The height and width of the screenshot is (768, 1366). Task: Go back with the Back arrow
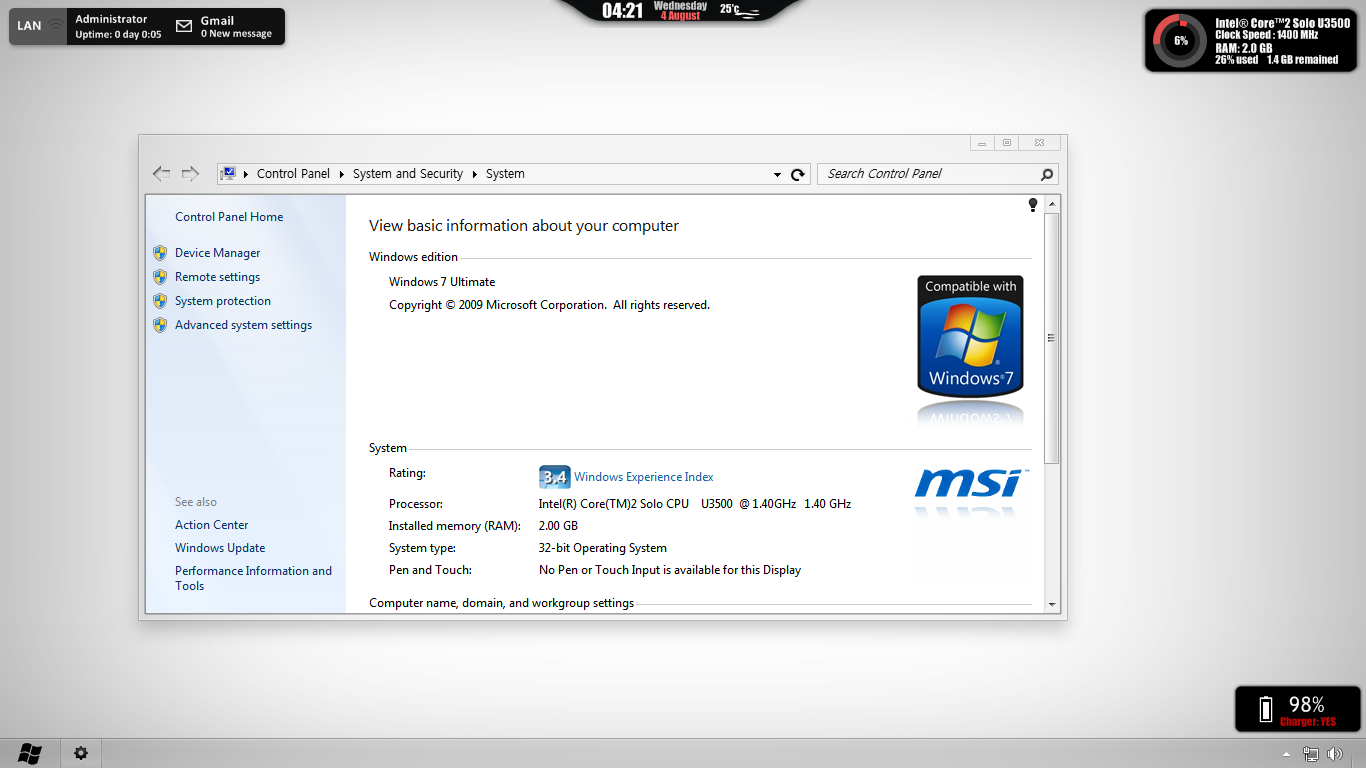161,174
